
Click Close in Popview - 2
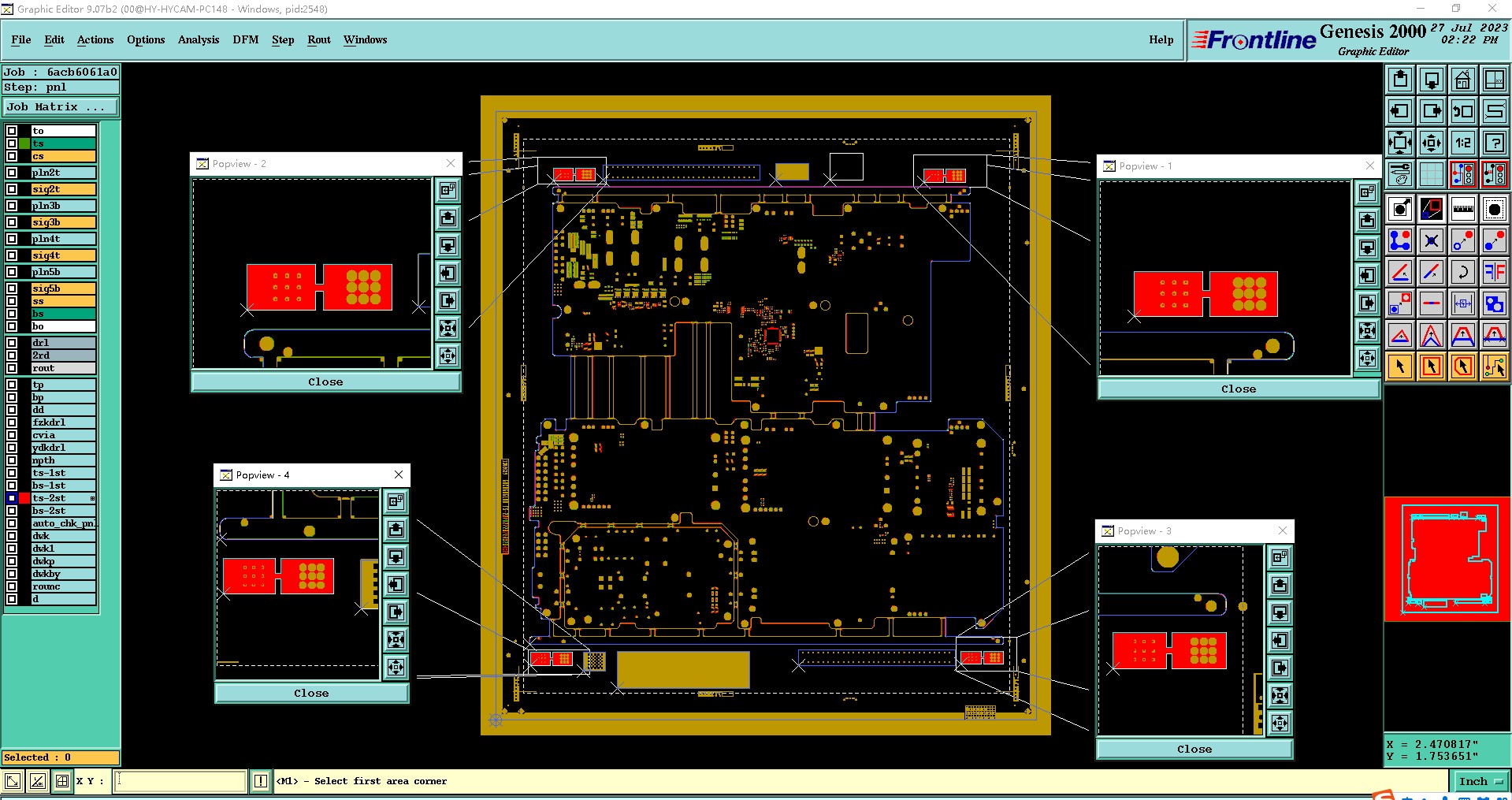(x=325, y=381)
